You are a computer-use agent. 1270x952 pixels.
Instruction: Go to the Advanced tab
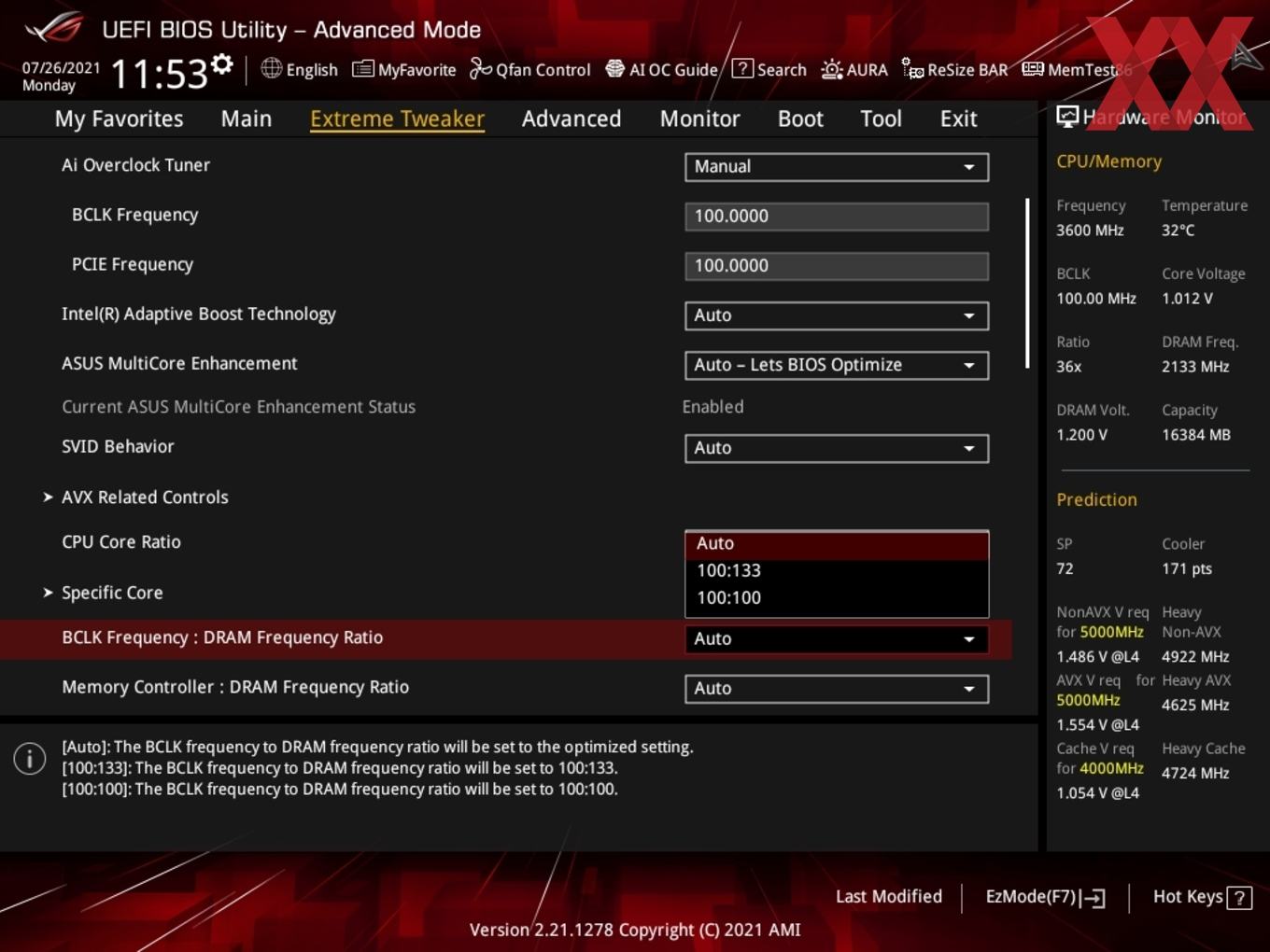(x=571, y=119)
